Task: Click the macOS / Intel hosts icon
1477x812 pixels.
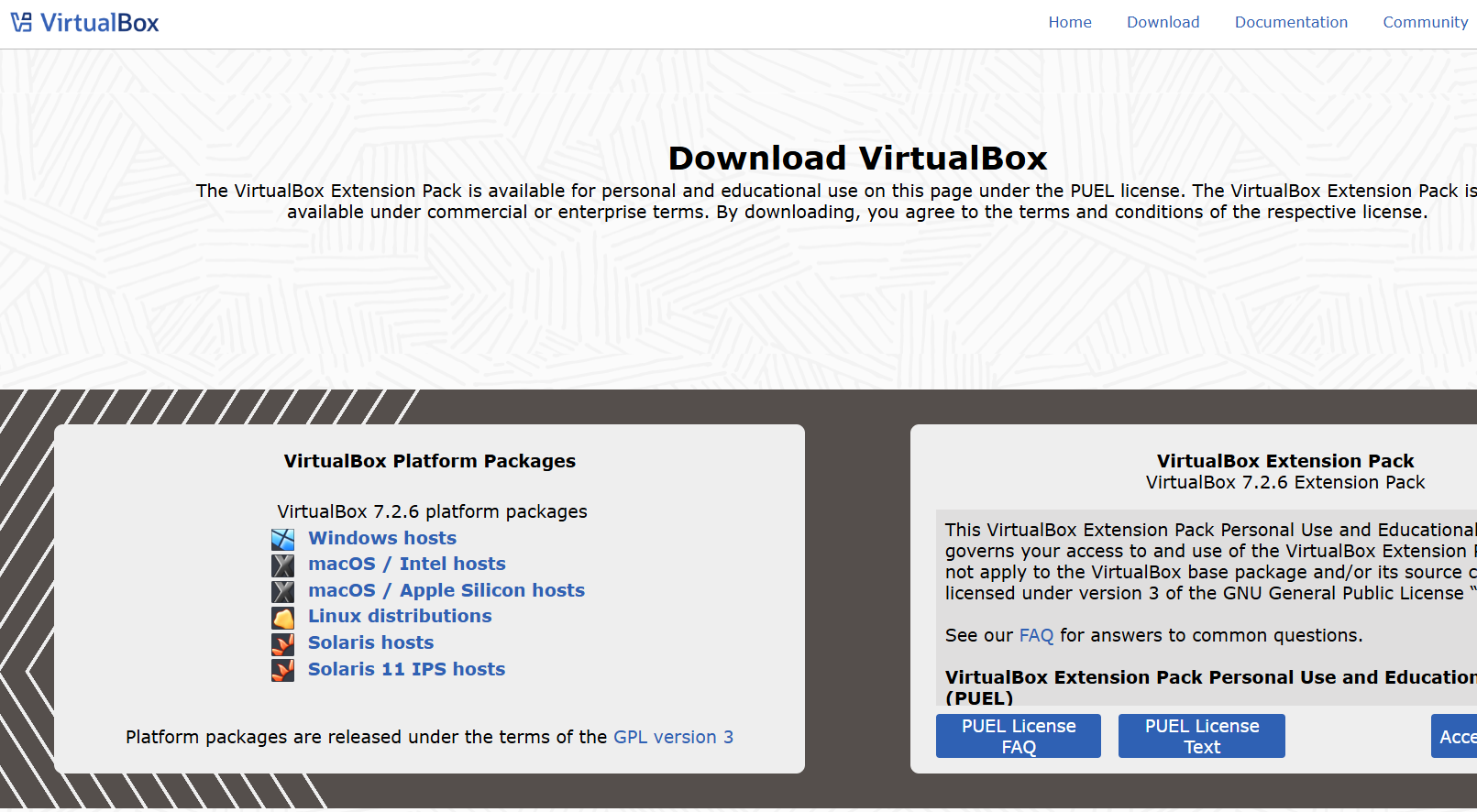Action: [x=283, y=565]
